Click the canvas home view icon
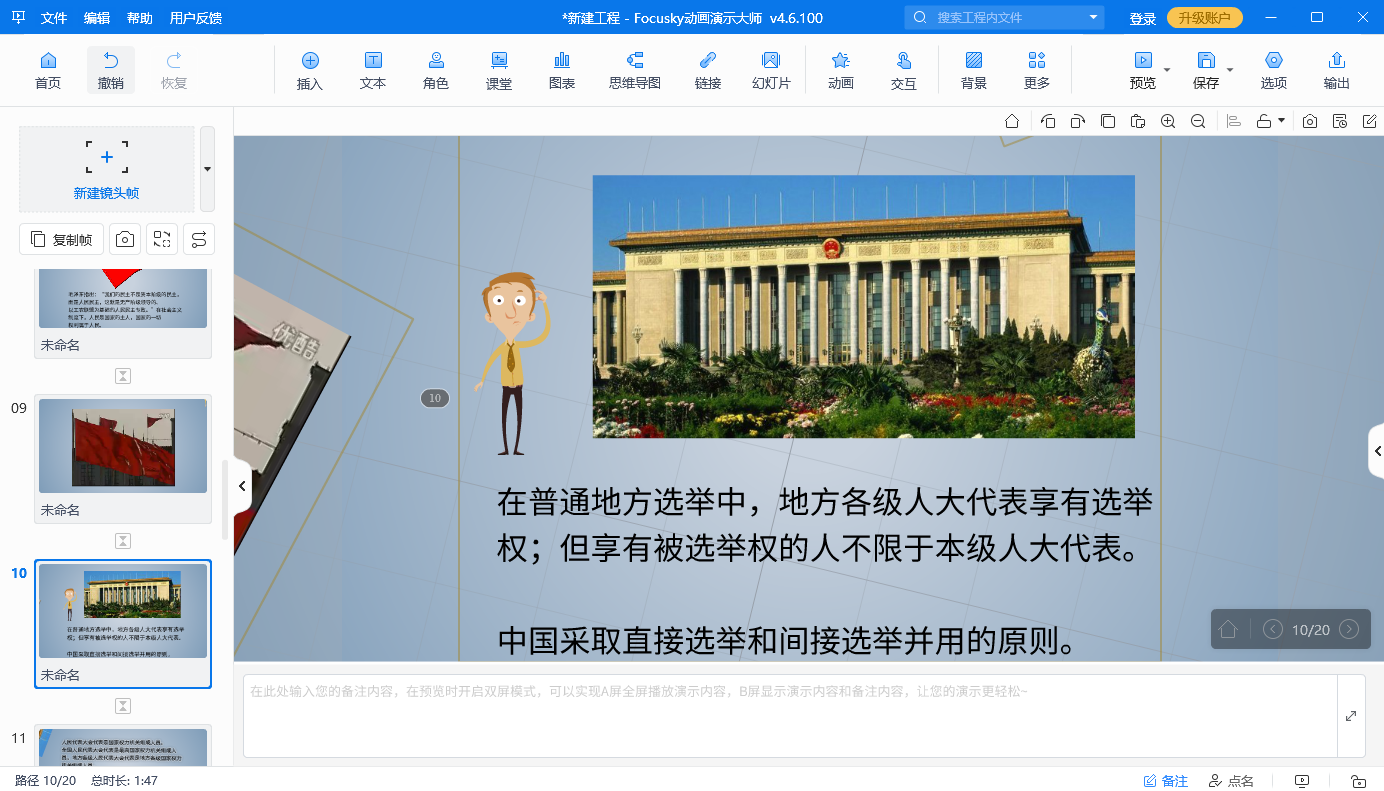The height and width of the screenshot is (791, 1384). point(1012,121)
